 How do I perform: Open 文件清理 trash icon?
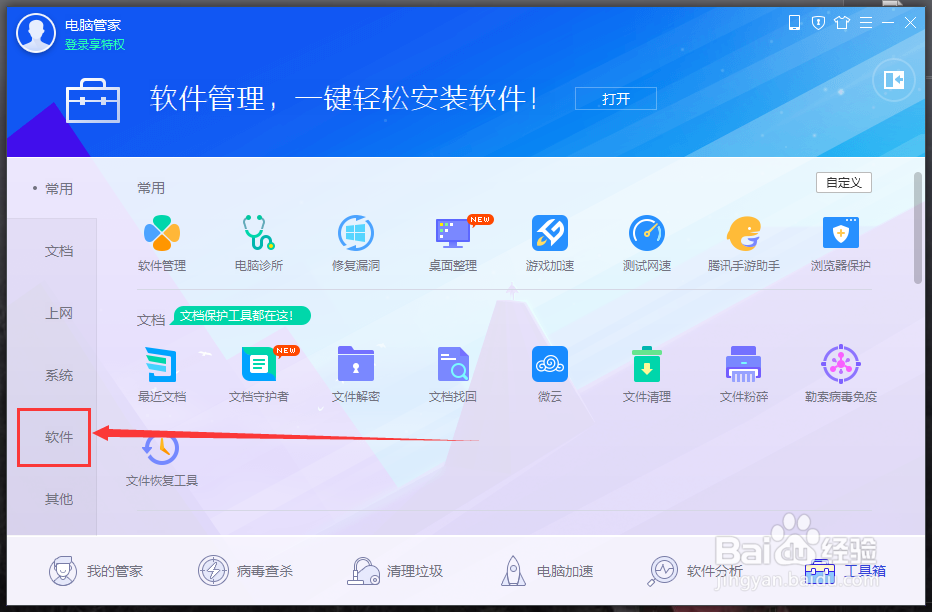647,364
